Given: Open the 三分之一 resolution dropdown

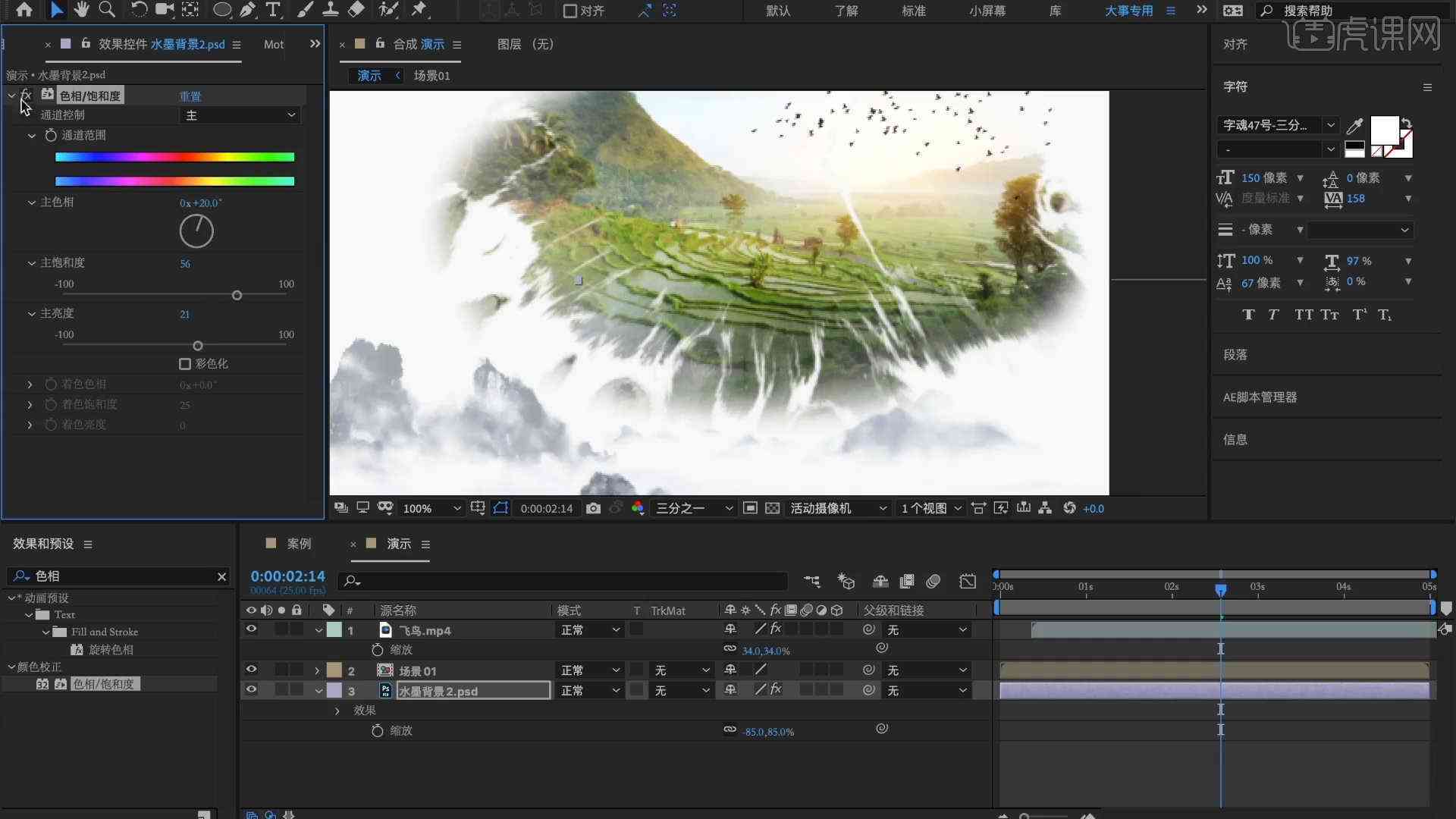Looking at the screenshot, I should pyautogui.click(x=694, y=508).
